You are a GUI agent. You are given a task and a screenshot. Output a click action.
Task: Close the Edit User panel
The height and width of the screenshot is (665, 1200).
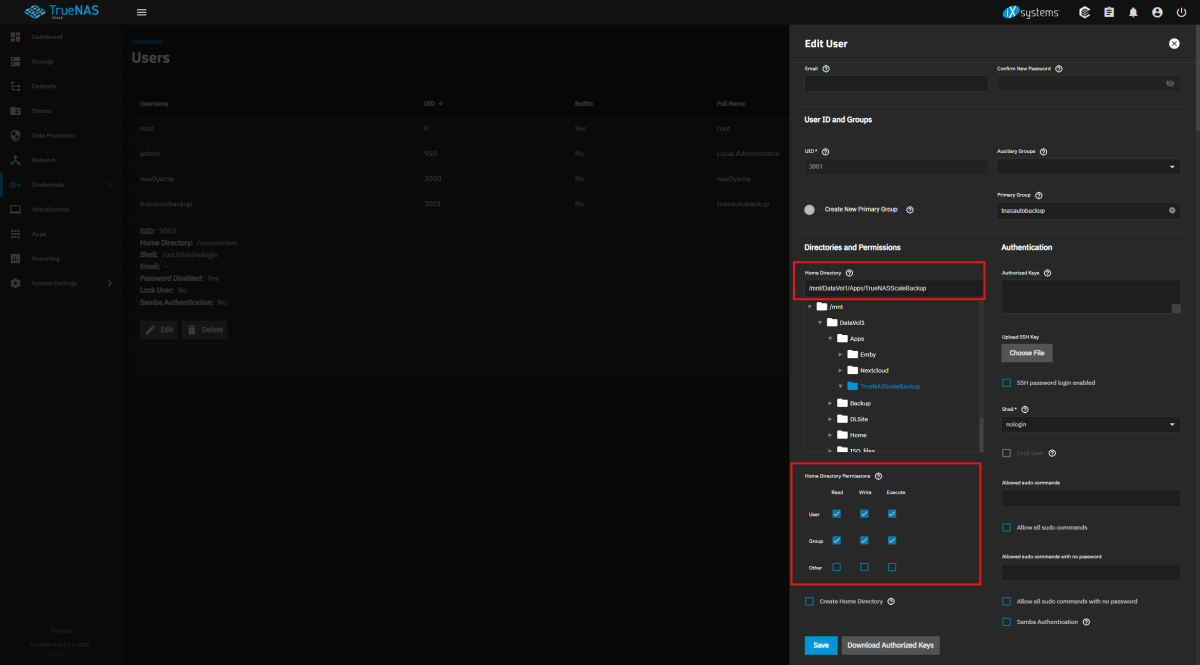[x=1174, y=44]
